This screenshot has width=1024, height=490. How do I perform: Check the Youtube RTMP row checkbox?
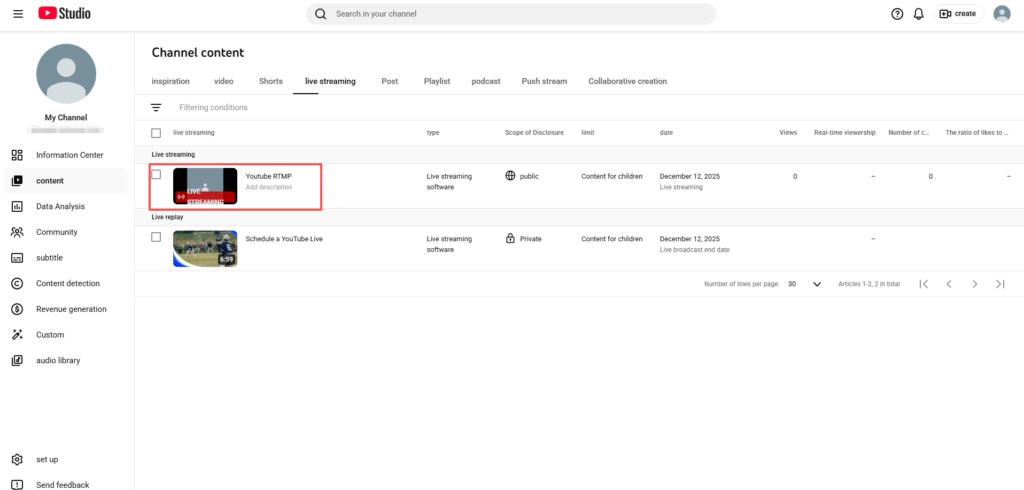pos(156,175)
